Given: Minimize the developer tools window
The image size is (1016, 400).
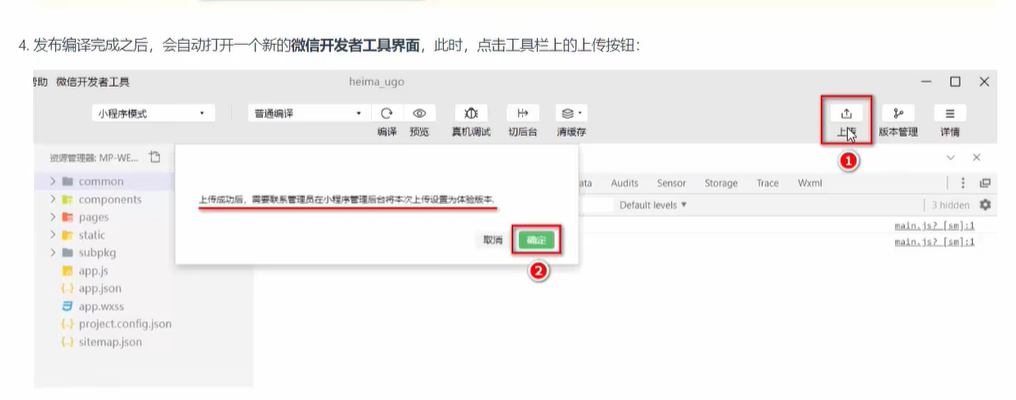Looking at the screenshot, I should point(927,82).
